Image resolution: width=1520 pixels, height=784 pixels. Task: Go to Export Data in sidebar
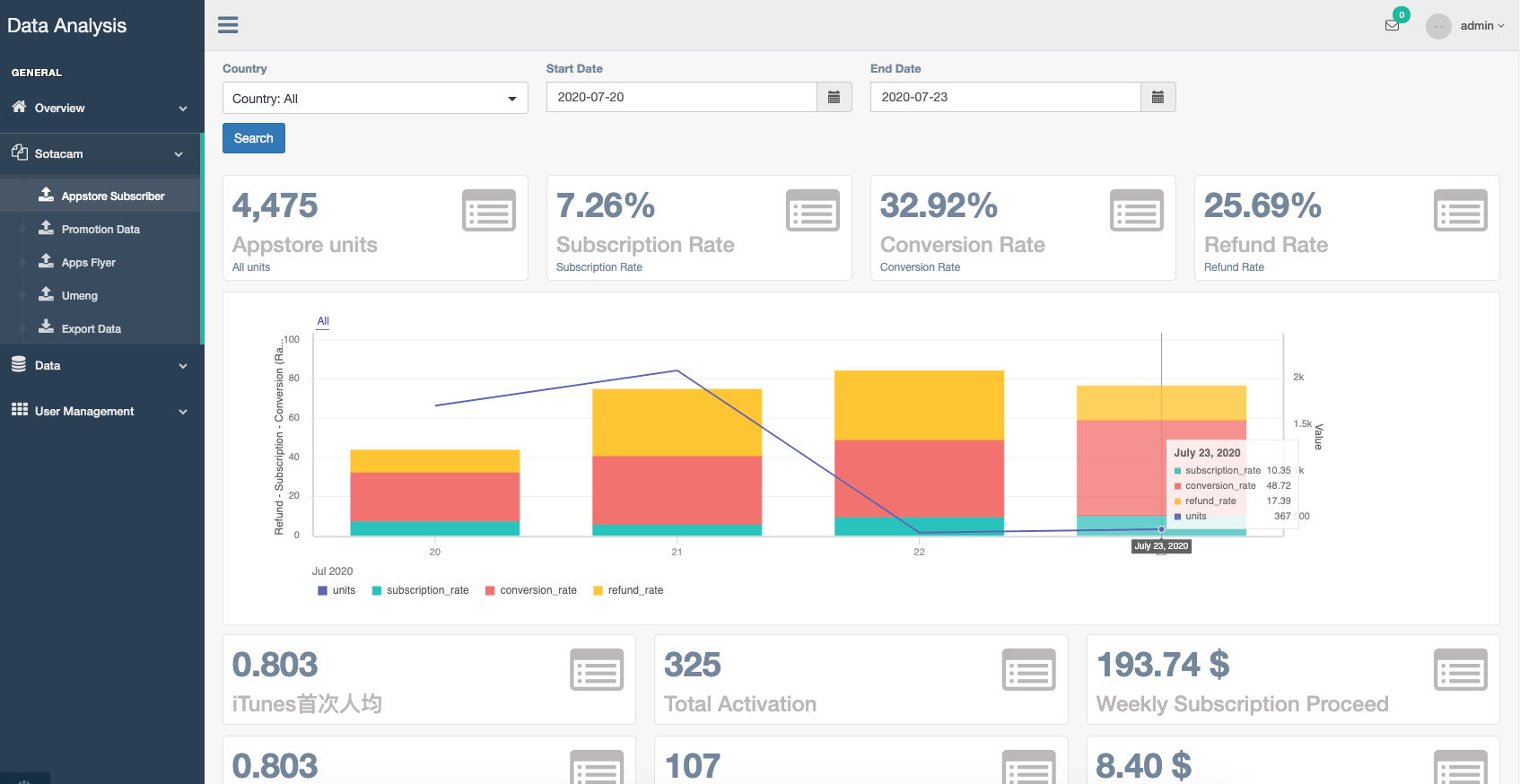click(x=91, y=329)
